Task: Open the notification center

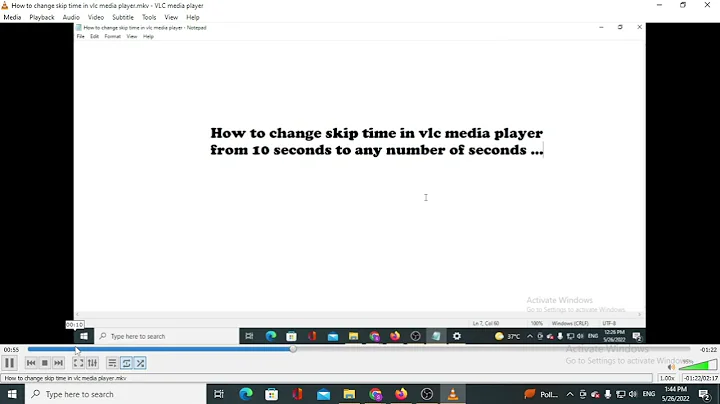Action: coord(704,394)
